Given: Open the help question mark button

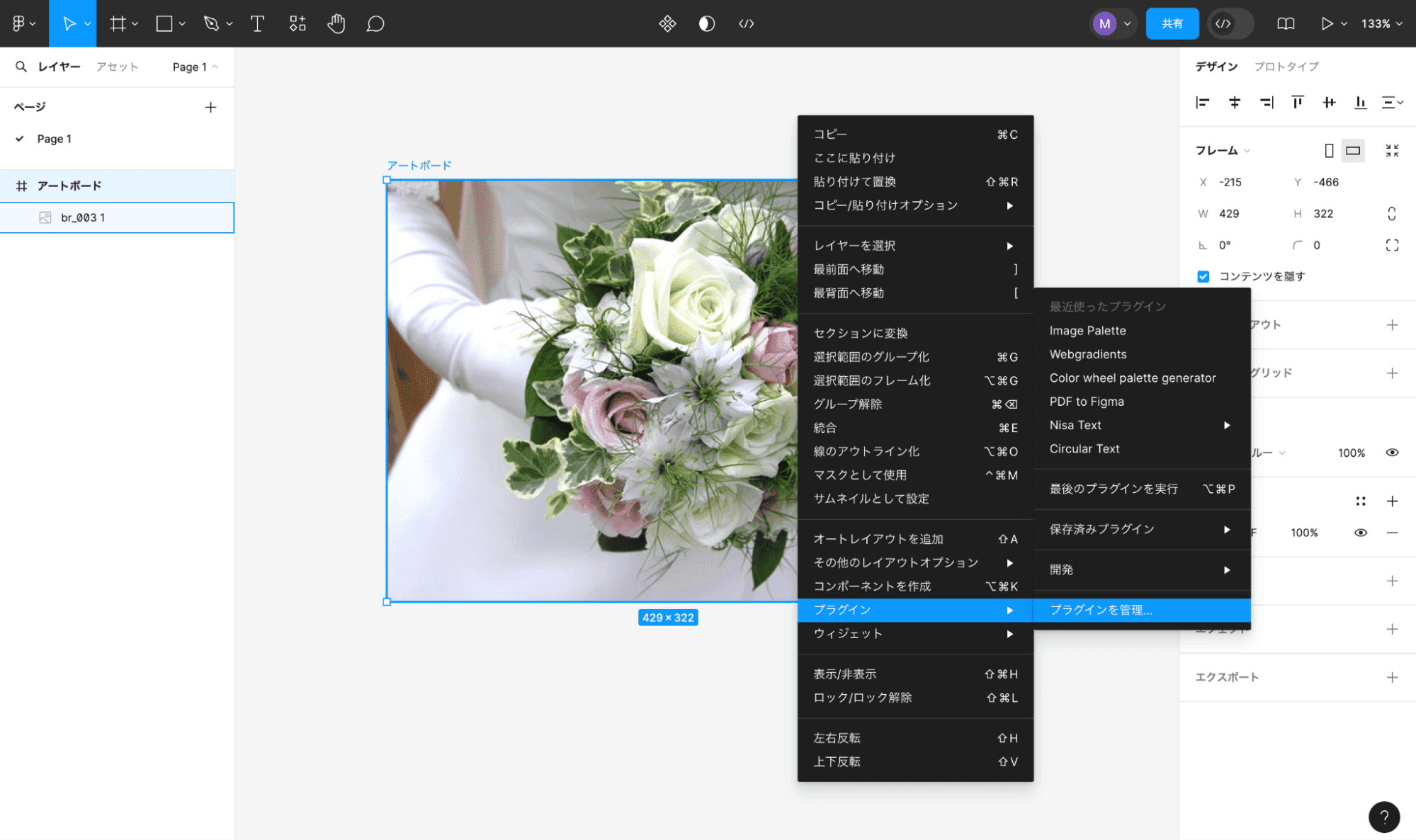Looking at the screenshot, I should tap(1383, 817).
